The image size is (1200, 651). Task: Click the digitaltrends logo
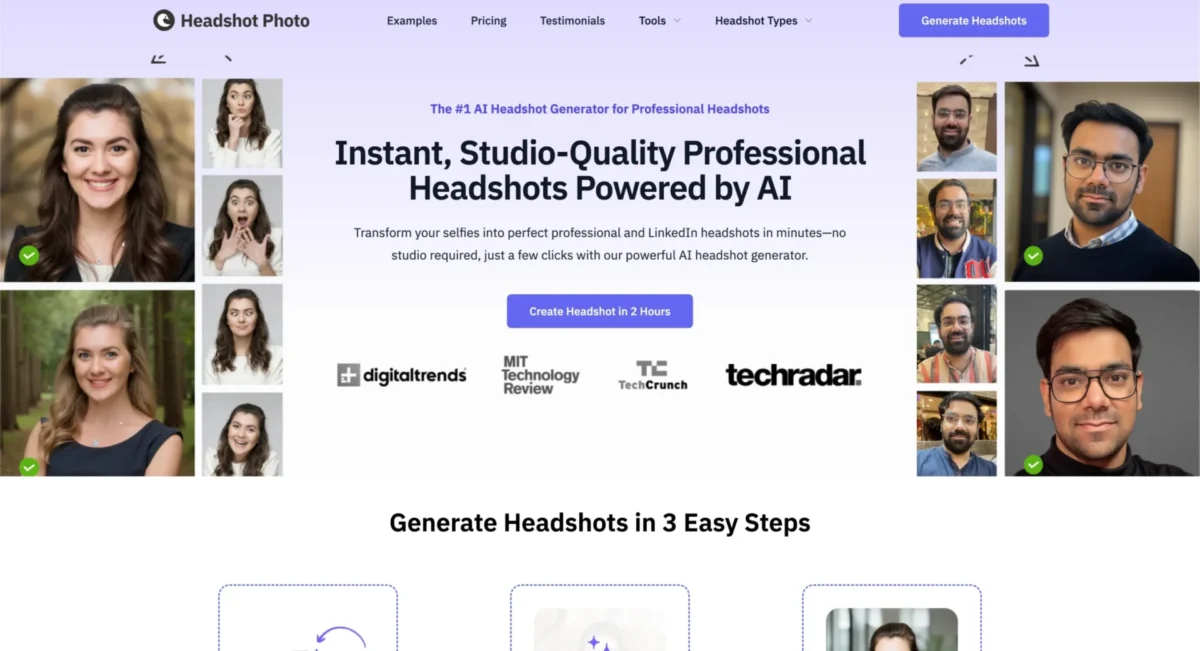[402, 375]
